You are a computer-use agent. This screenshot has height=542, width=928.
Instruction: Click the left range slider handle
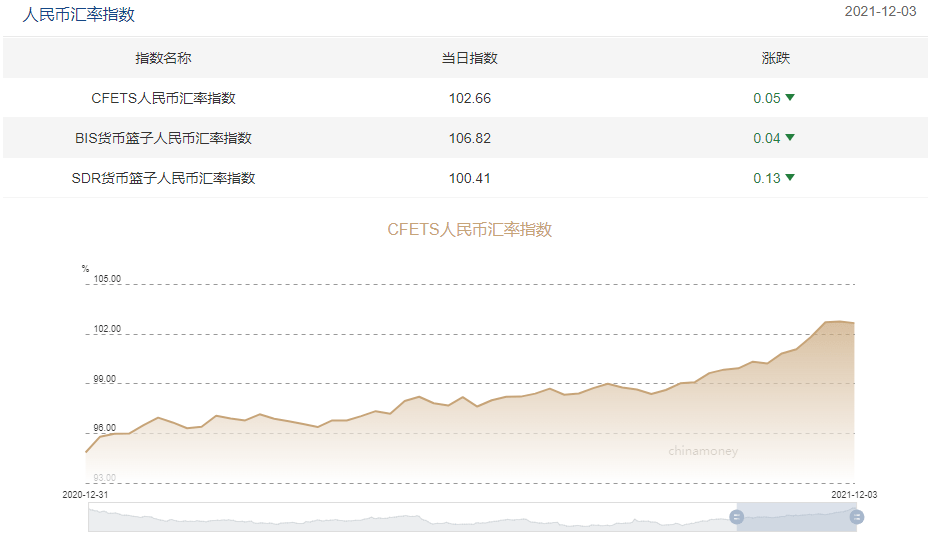tap(736, 517)
